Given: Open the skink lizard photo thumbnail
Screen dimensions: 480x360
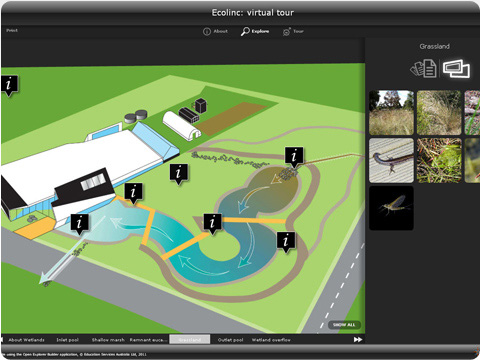Looking at the screenshot, I should (x=391, y=160).
